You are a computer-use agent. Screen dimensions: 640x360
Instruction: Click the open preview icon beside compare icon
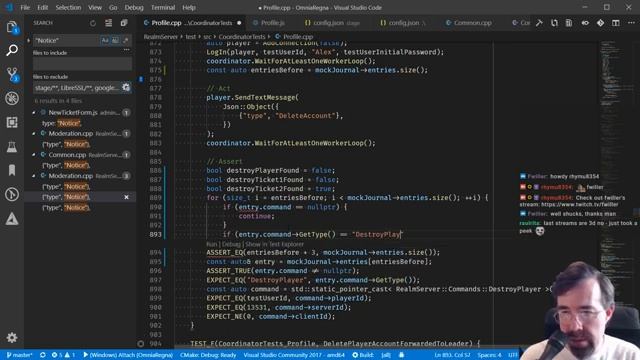click(x=569, y=23)
